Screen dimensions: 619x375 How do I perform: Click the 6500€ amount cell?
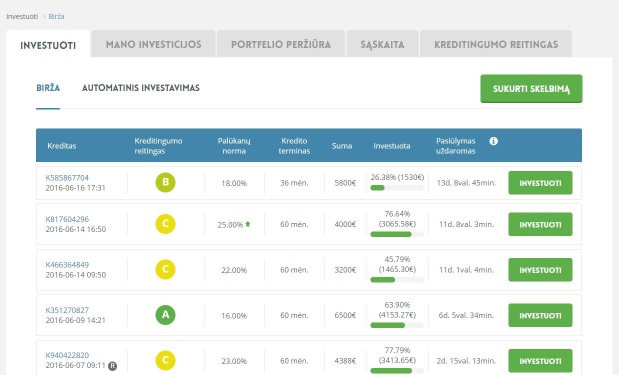(x=345, y=315)
